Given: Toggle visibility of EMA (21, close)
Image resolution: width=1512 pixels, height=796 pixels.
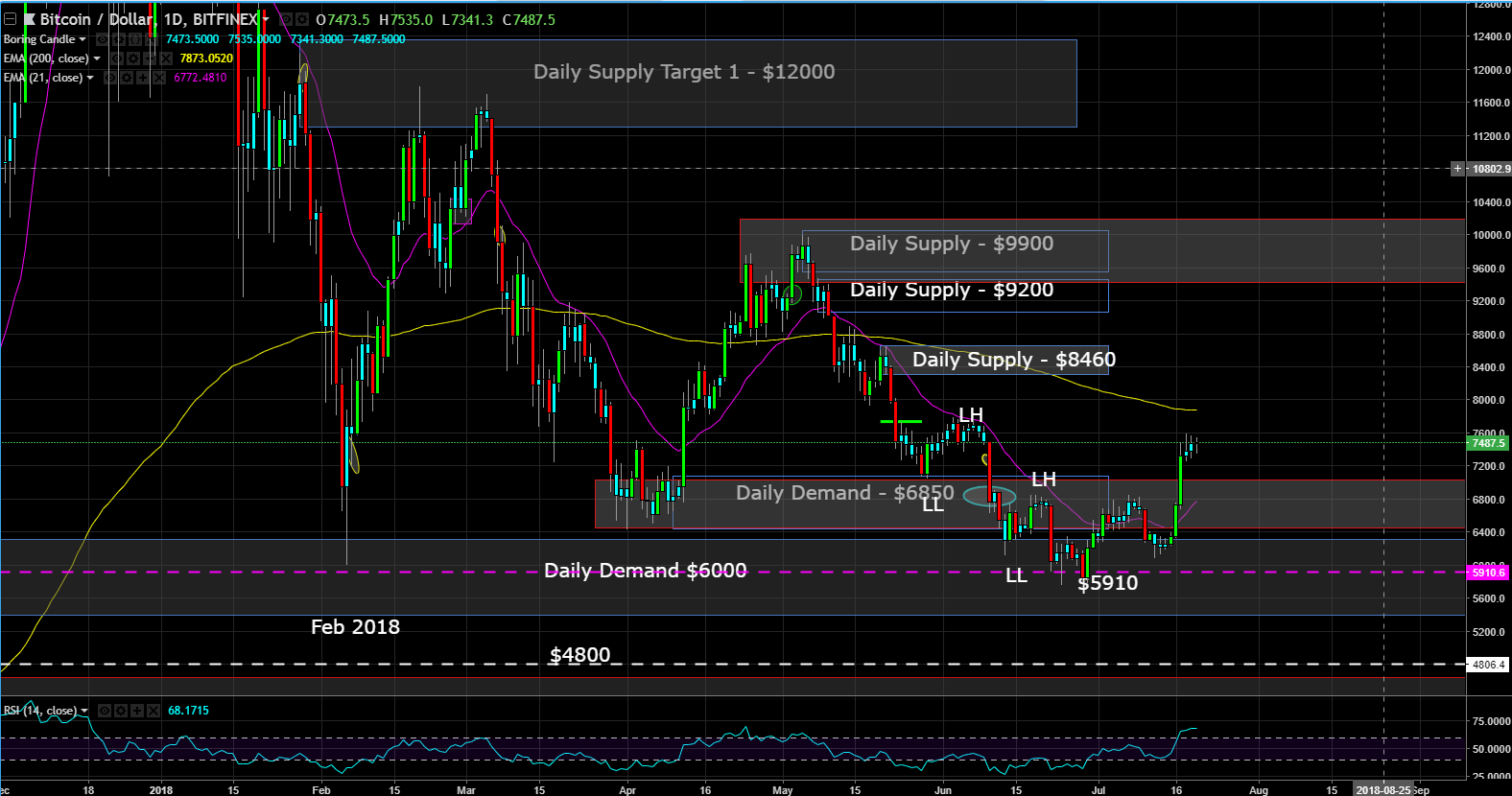Looking at the screenshot, I should [110, 78].
